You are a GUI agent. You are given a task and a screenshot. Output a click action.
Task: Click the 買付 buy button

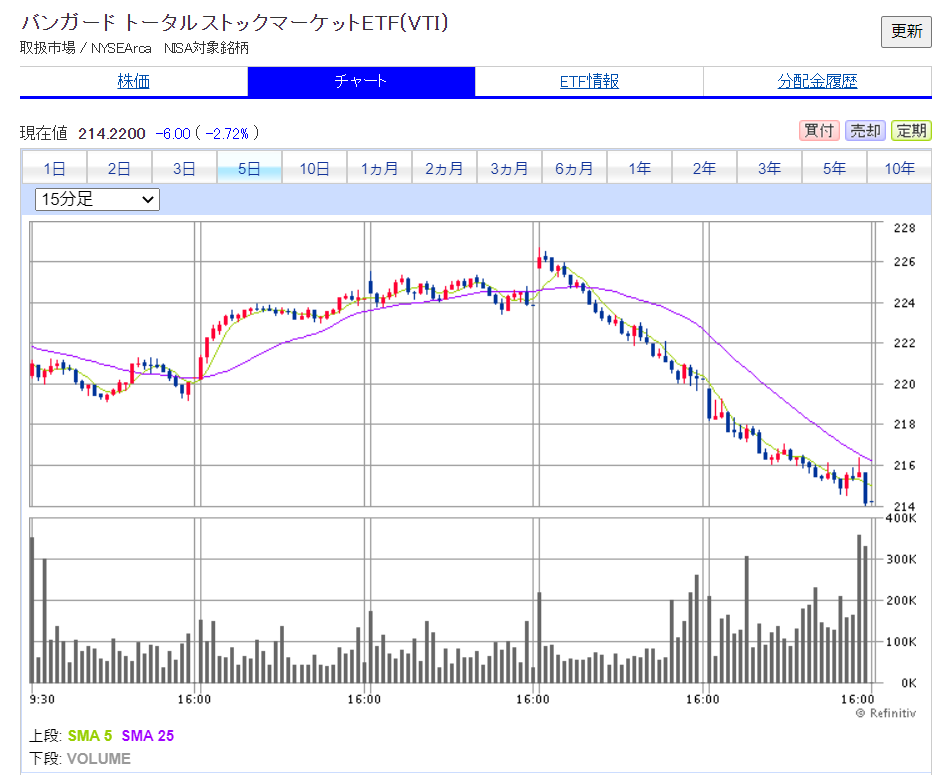coord(819,130)
